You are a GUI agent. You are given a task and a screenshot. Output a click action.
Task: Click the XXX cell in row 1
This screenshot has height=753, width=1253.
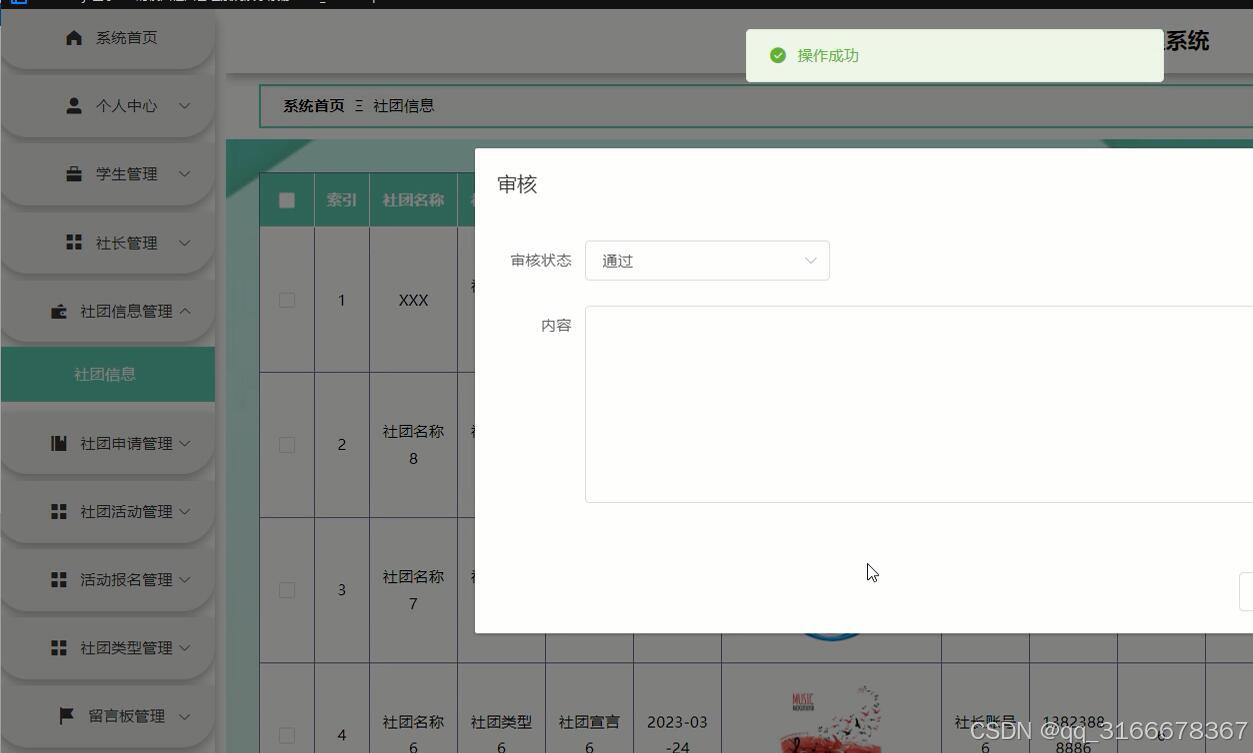click(413, 300)
